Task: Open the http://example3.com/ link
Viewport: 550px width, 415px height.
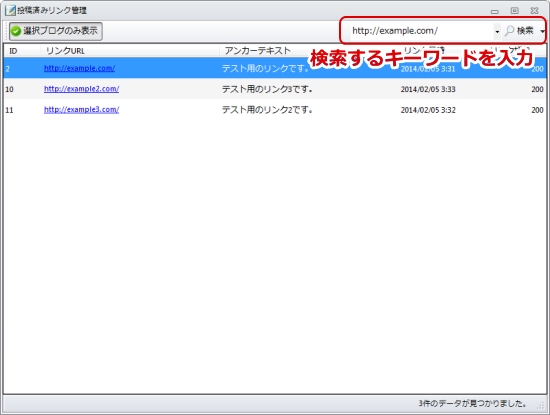Action: 81,109
